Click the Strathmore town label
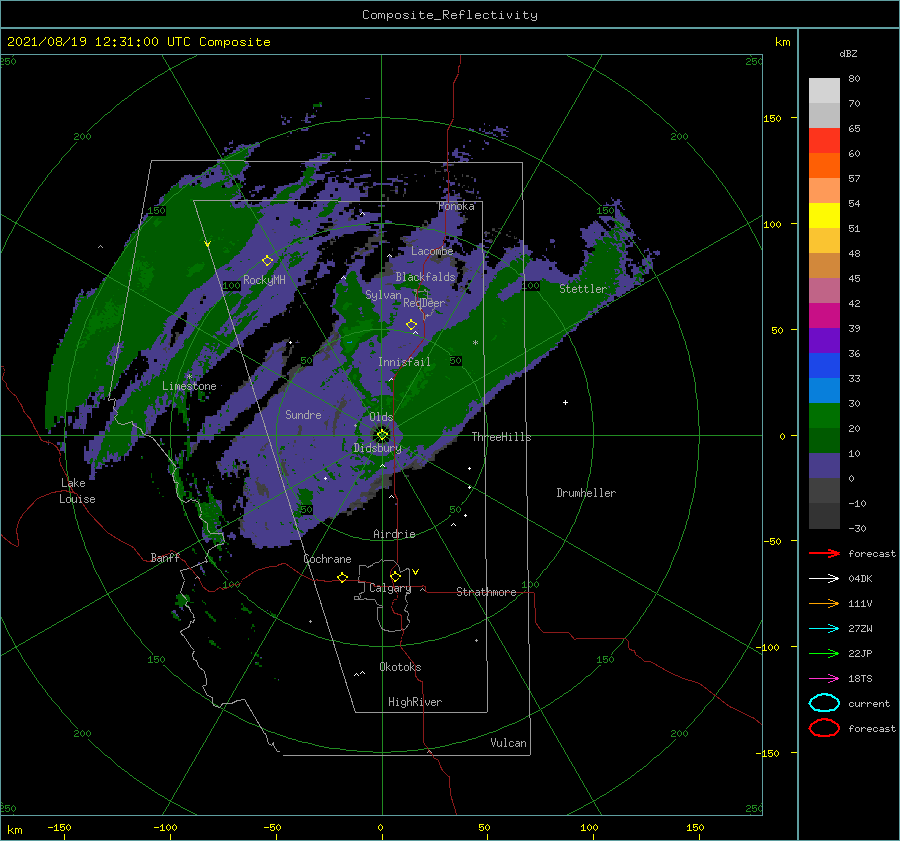 pos(486,592)
